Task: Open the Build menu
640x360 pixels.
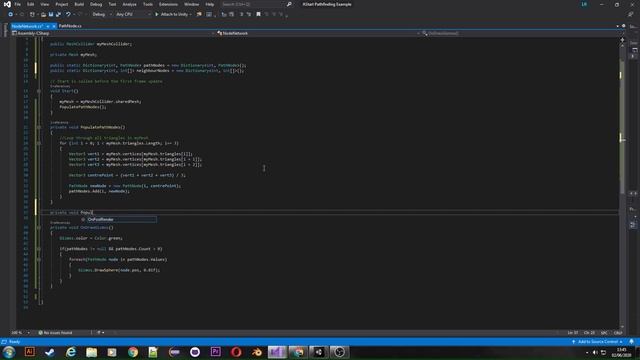Action: [79, 4]
